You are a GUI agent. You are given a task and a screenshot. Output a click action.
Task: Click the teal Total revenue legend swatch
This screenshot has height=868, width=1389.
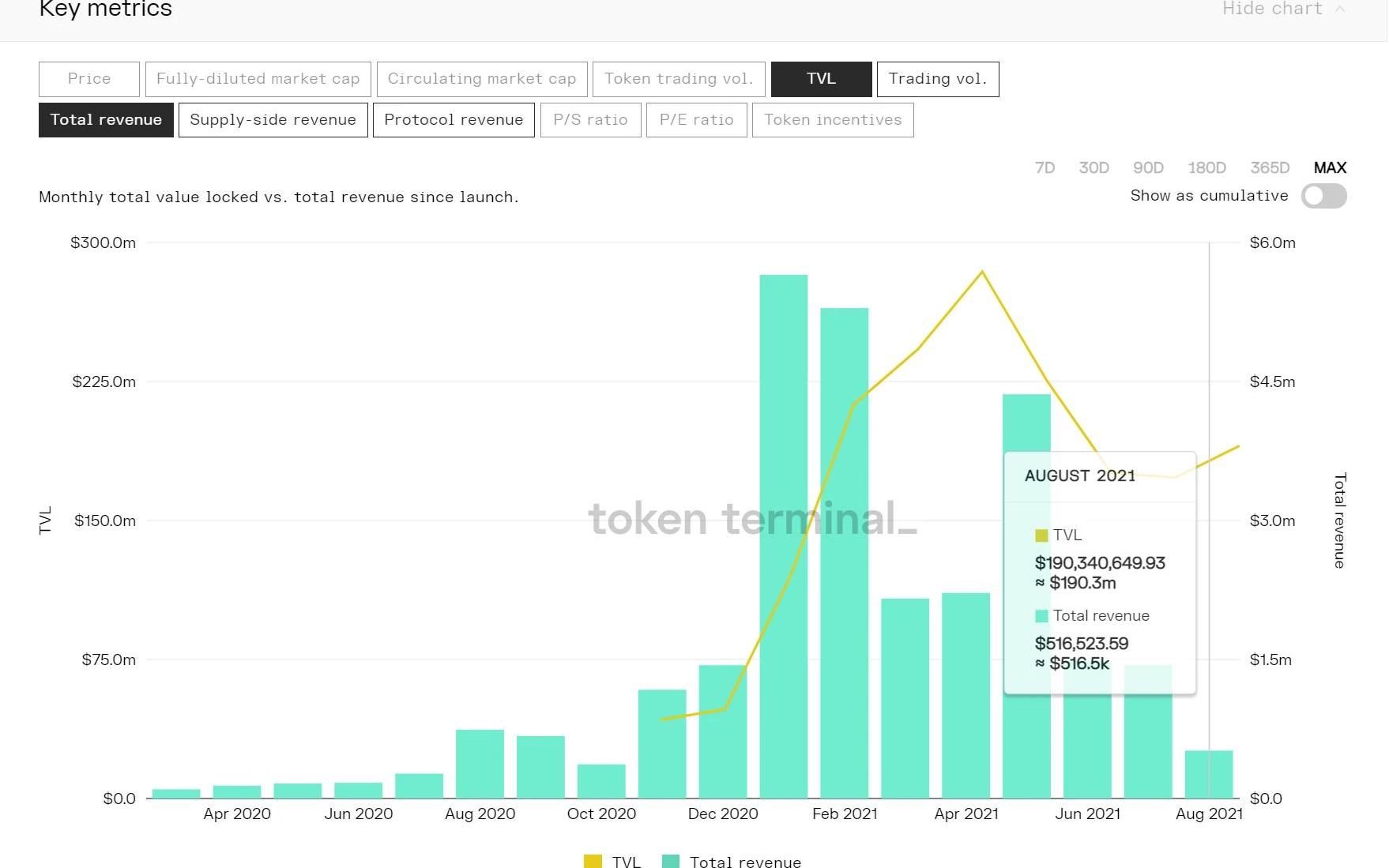click(671, 862)
